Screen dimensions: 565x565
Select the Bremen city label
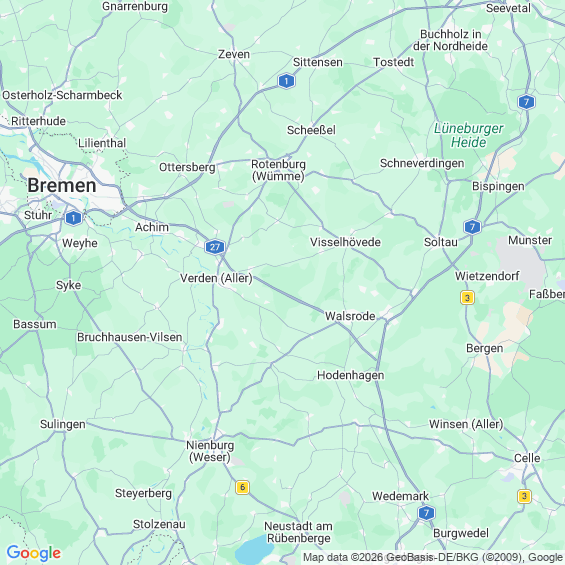point(62,186)
